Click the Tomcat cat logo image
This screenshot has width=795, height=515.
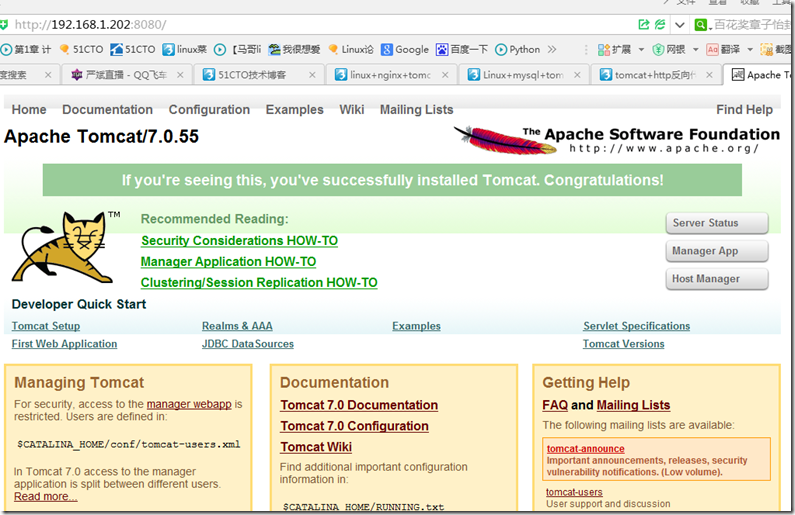(66, 247)
